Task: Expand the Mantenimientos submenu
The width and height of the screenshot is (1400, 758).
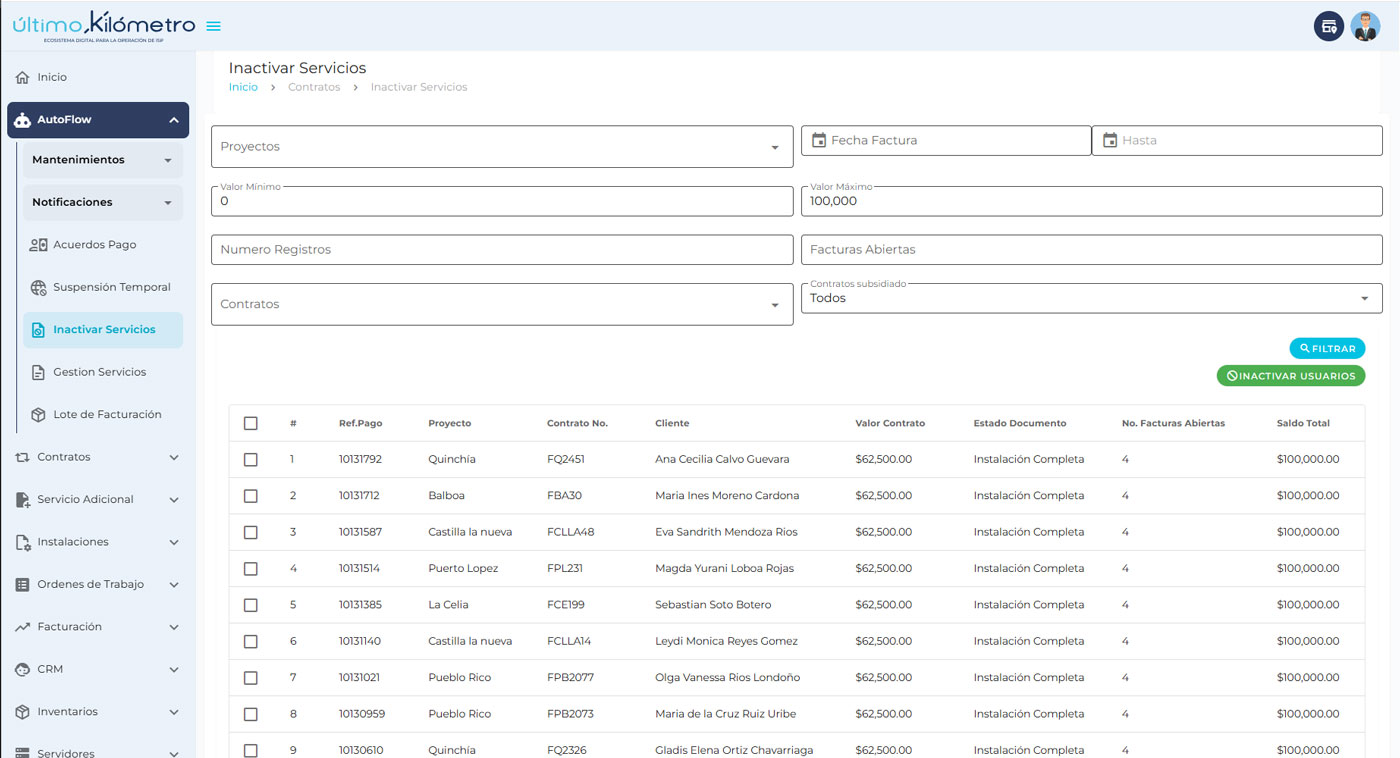Action: [102, 160]
